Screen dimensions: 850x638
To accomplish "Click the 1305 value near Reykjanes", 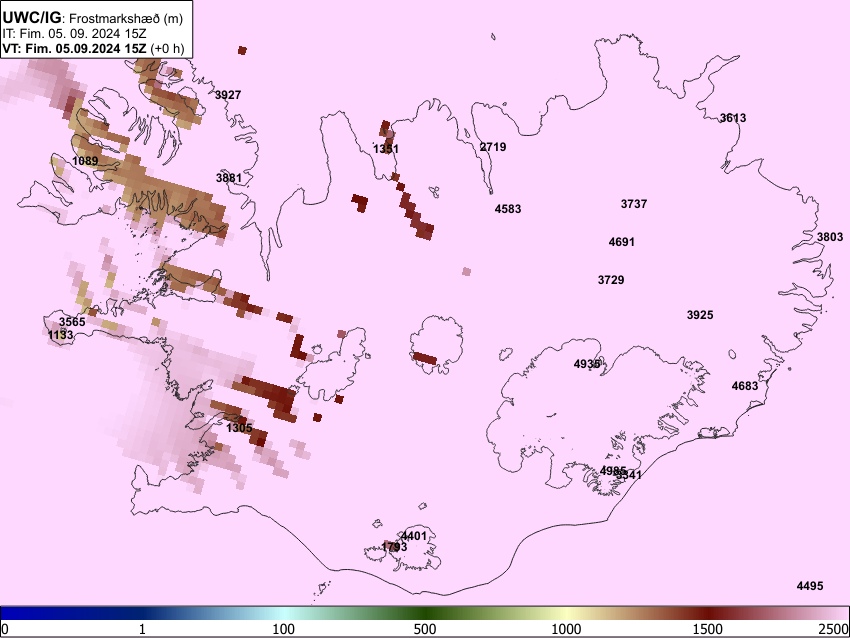I will pyautogui.click(x=239, y=428).
